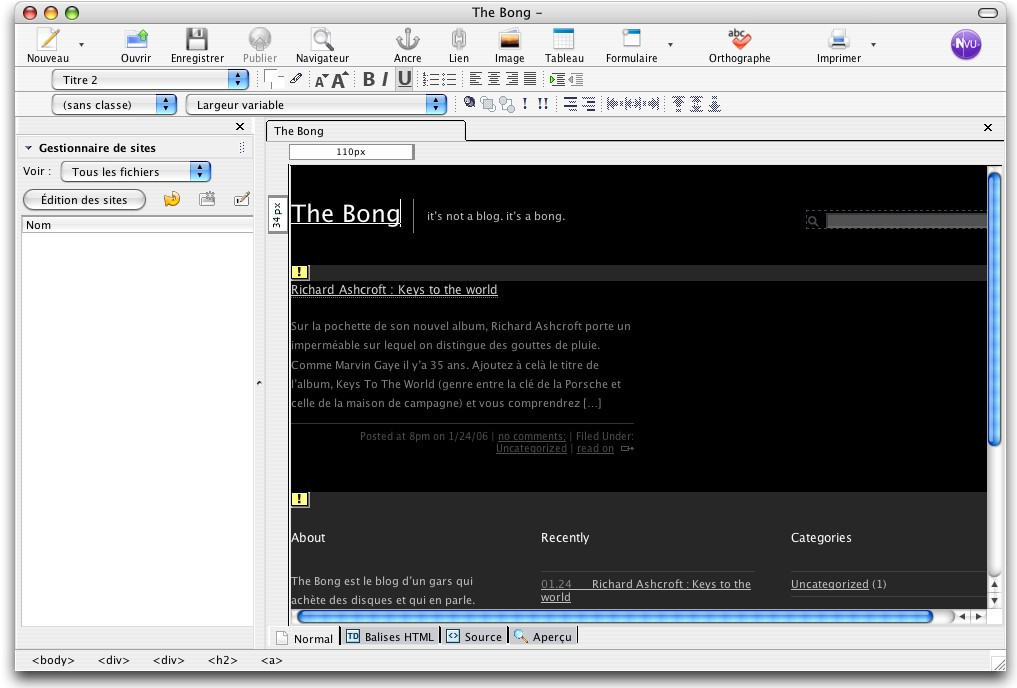
Task: Indent the text with the green arrow icon
Action: tap(556, 79)
